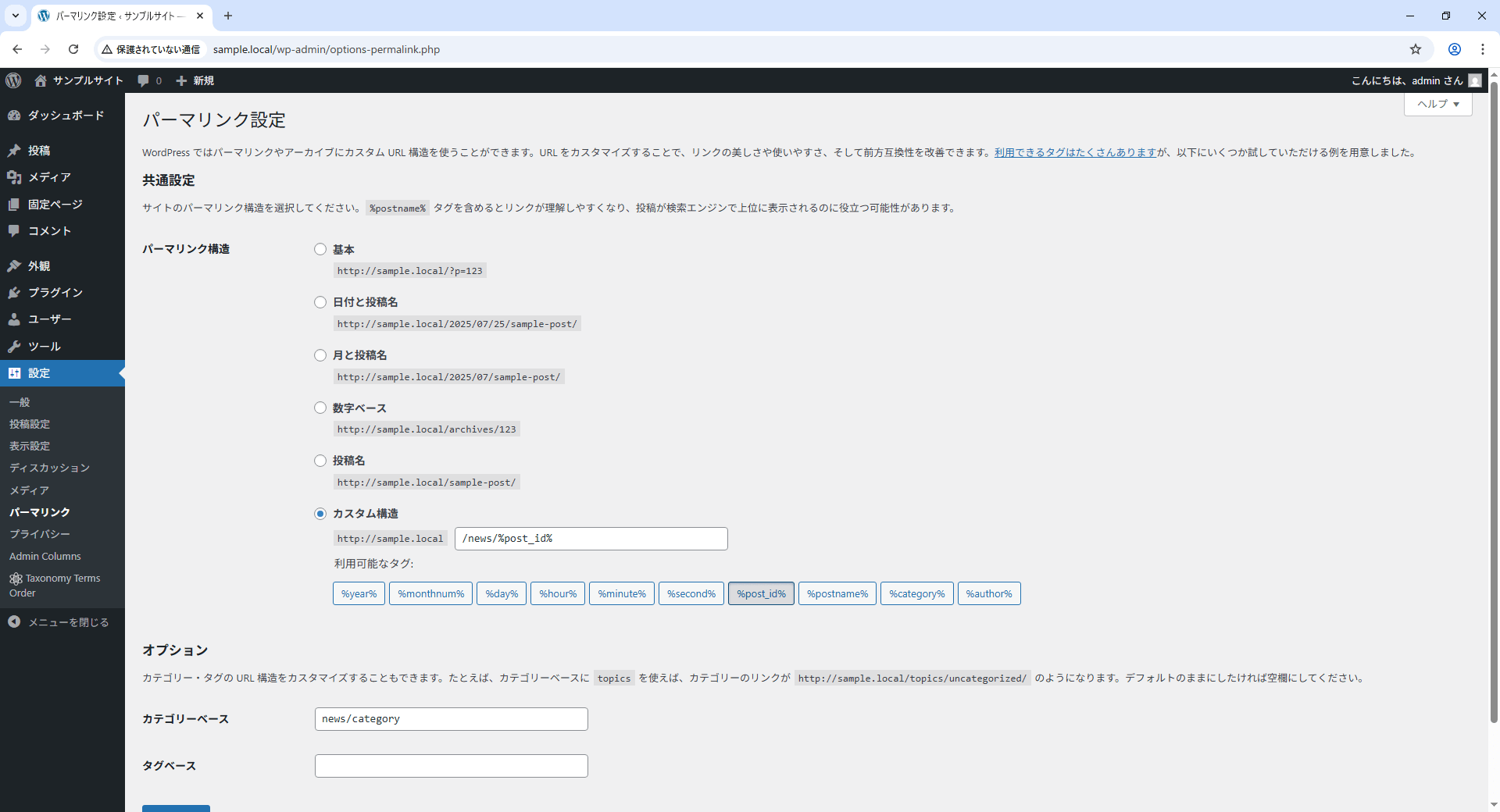
Task: Open 投稿 posts menu
Action: [x=62, y=151]
